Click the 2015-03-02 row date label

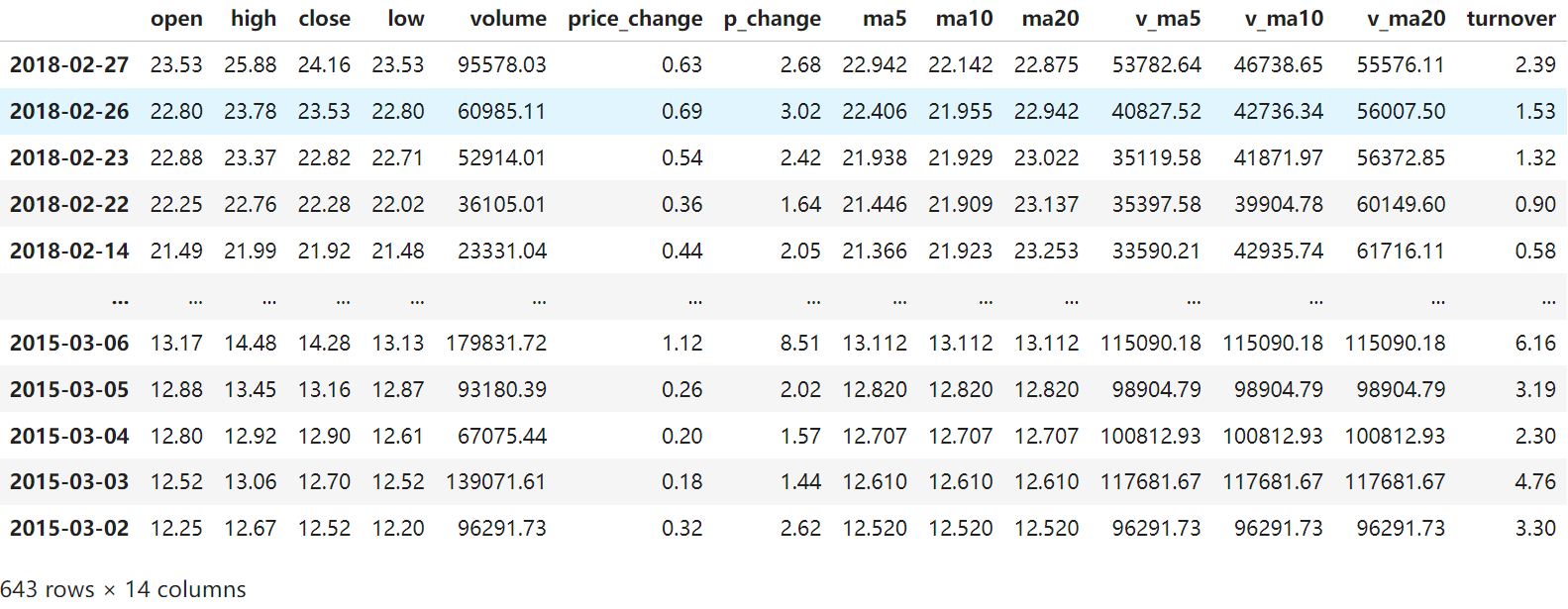(69, 529)
